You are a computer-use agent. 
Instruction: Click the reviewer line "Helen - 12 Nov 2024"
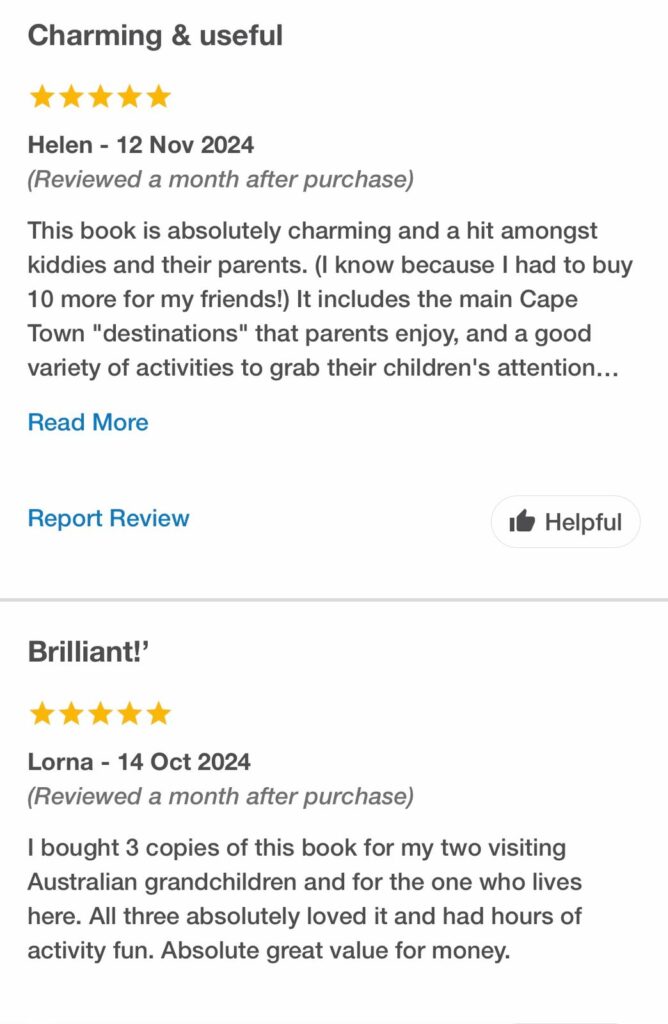[141, 145]
